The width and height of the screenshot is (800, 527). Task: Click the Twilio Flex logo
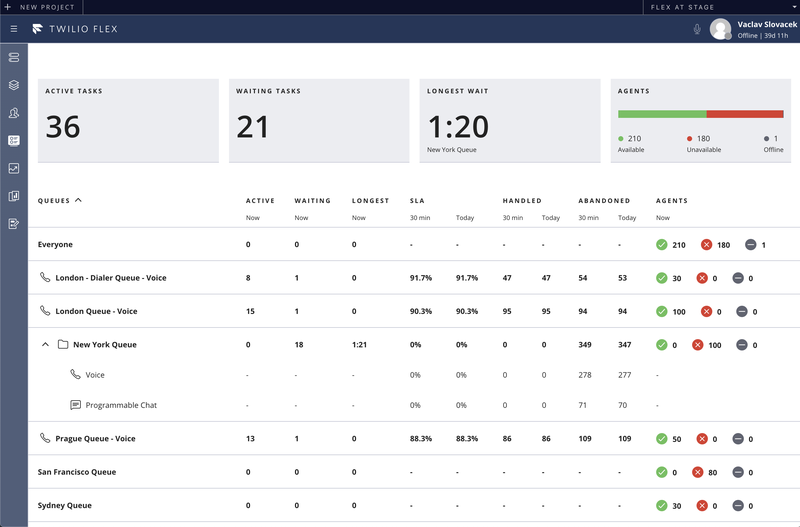76,29
